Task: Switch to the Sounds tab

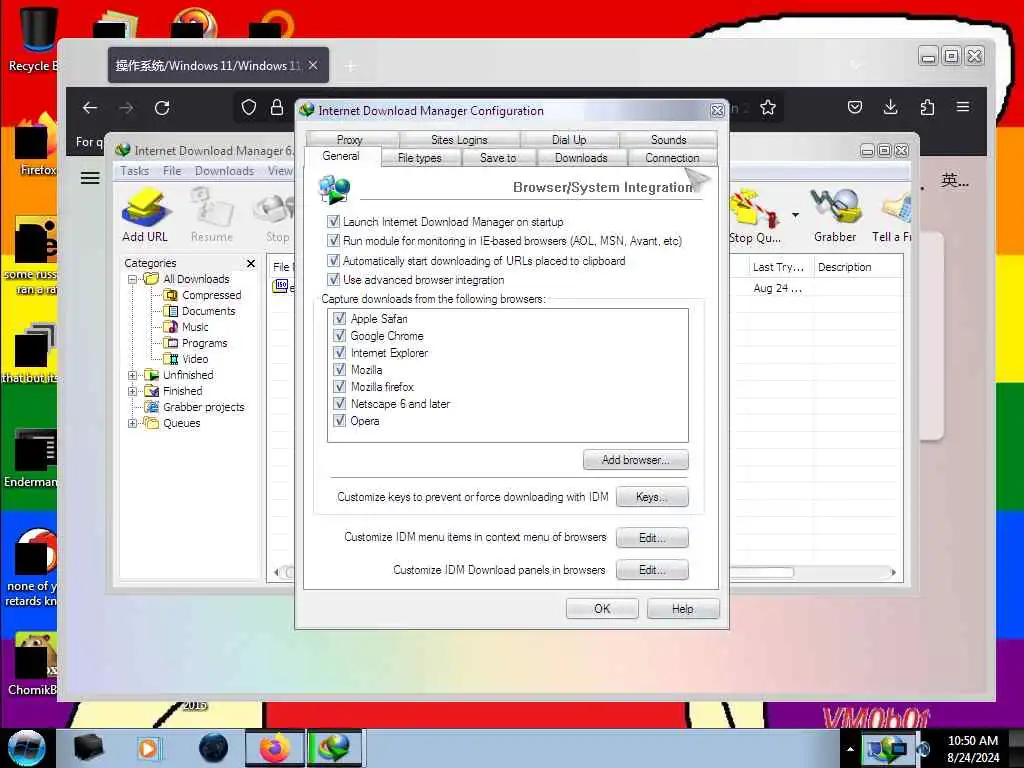Action: (668, 139)
